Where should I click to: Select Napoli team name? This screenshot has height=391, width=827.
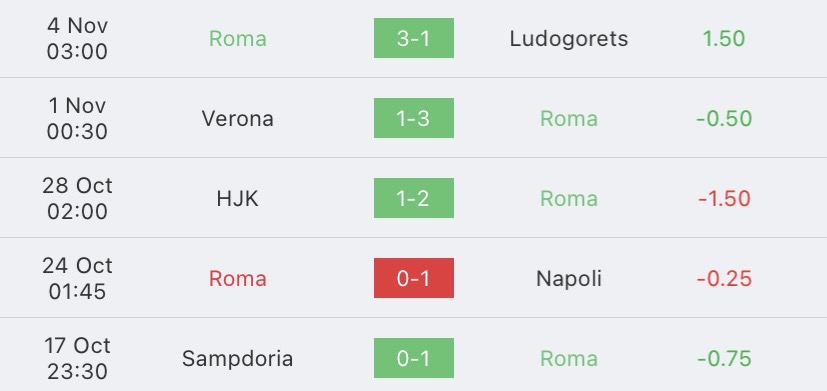click(x=569, y=279)
